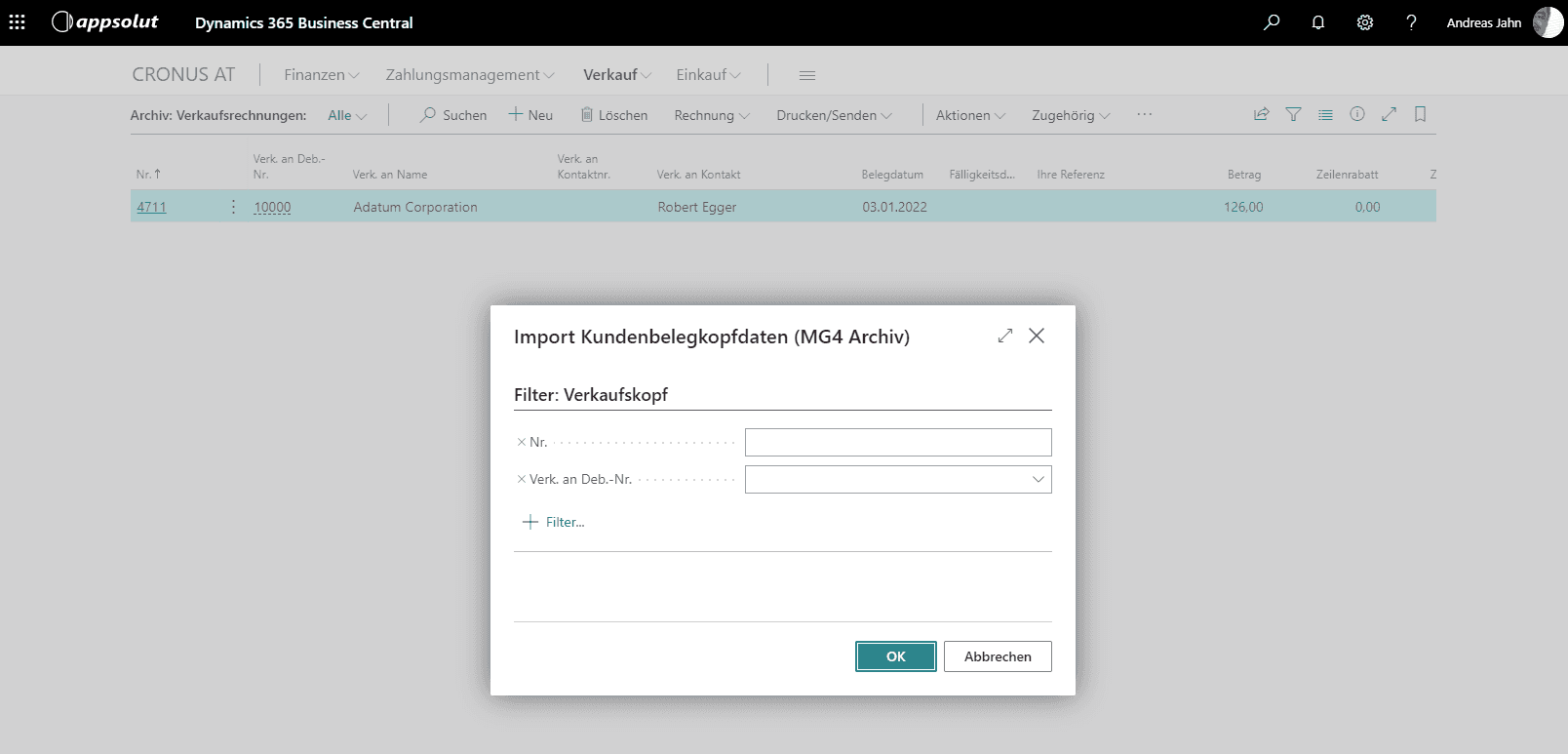Open the notifications bell
This screenshot has height=754, width=1568.
tap(1318, 22)
